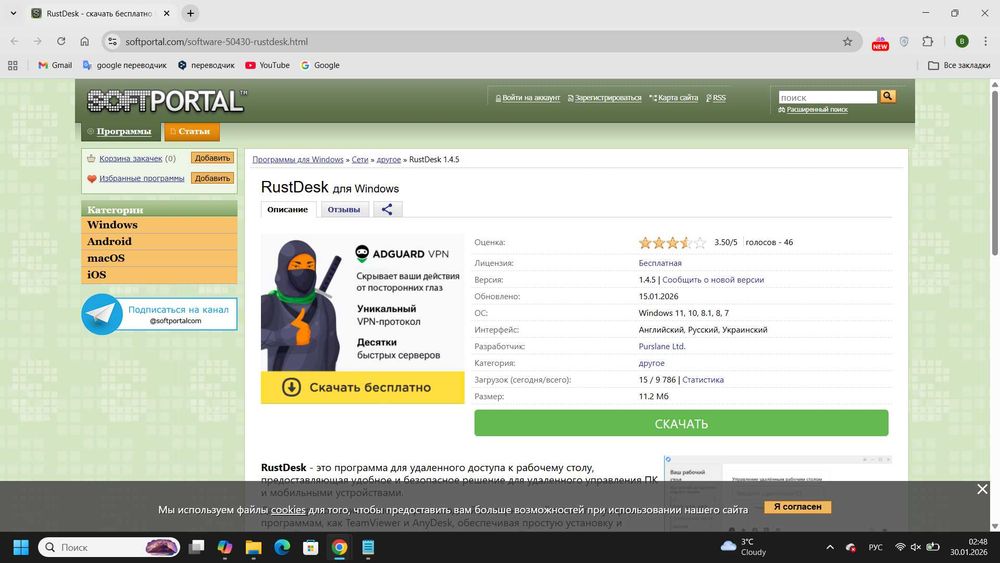1000x563 pixels.
Task: Open the tab search dropdown arrow
Action: (13, 13)
